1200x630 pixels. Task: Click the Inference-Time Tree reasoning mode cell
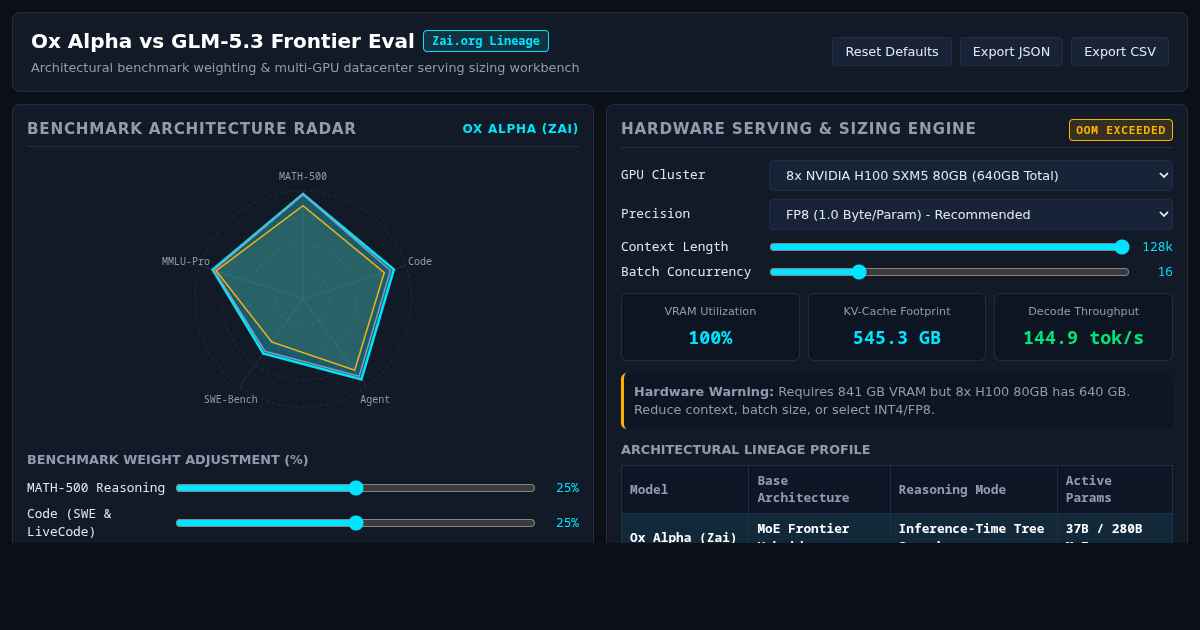point(974,529)
